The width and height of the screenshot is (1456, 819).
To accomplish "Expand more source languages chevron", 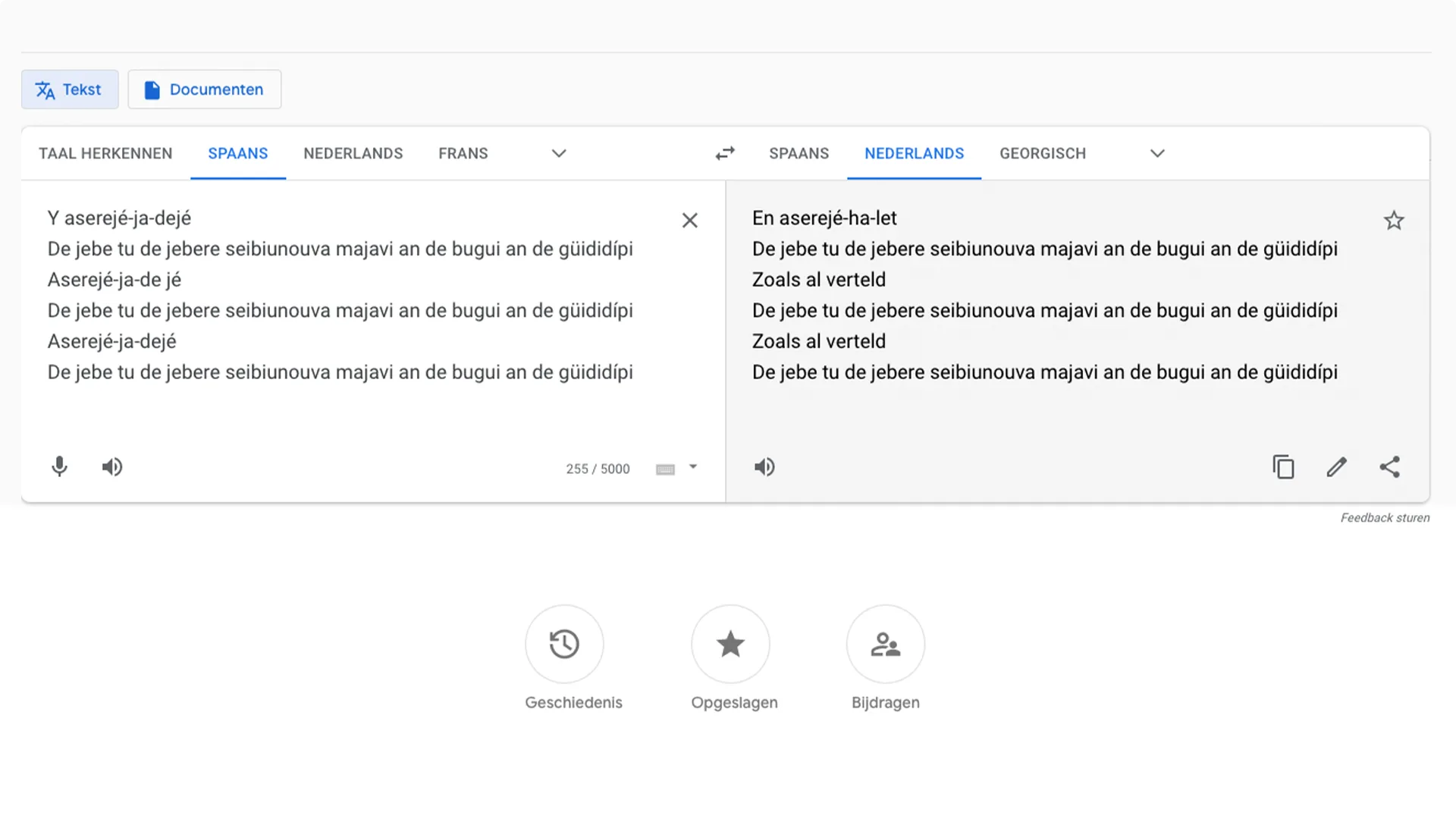I will 559,153.
